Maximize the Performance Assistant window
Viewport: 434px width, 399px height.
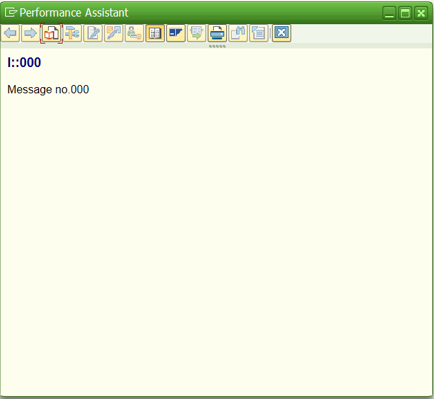[x=405, y=13]
